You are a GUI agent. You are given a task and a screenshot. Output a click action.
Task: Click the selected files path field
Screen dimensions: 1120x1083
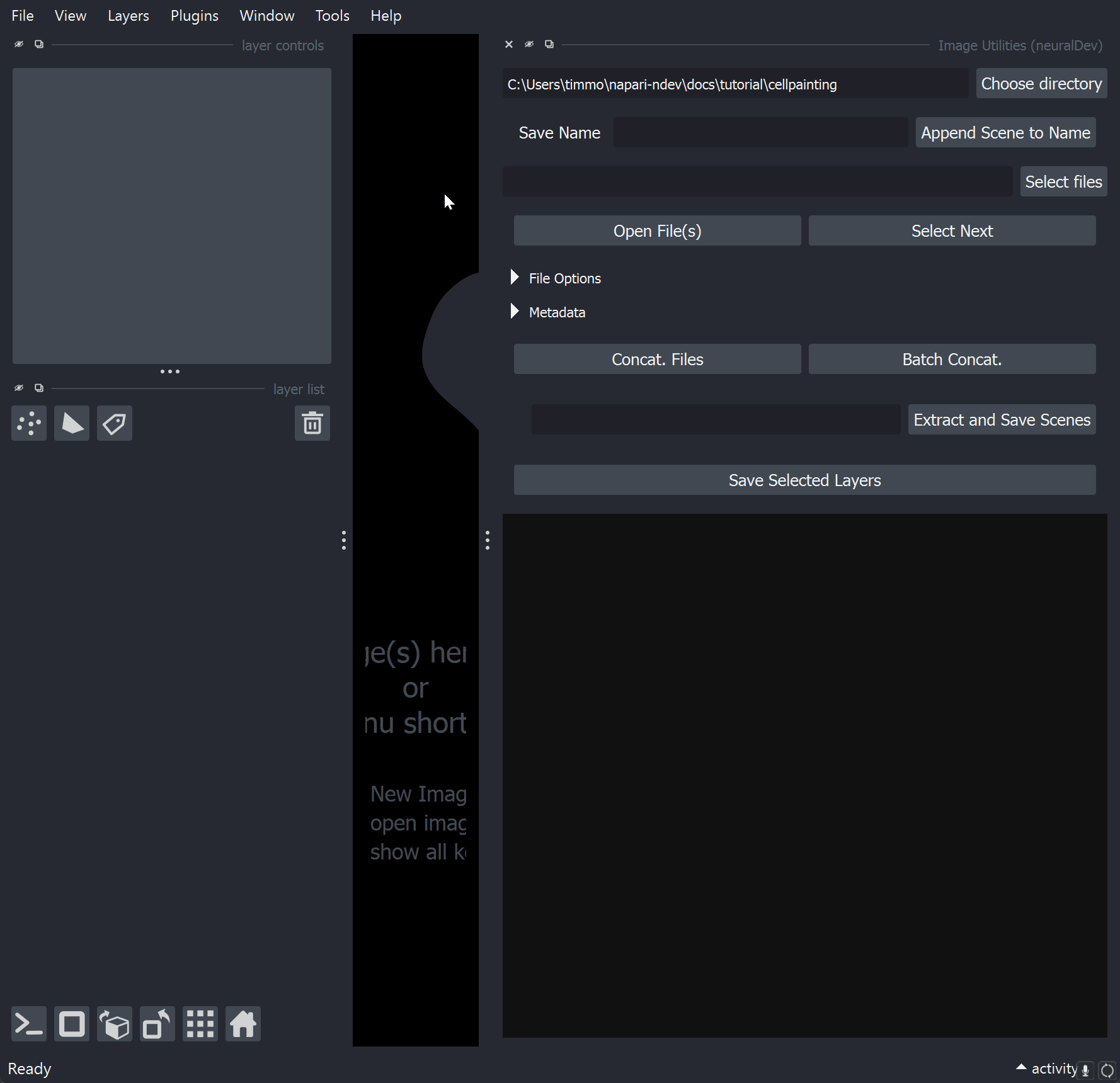pos(757,181)
